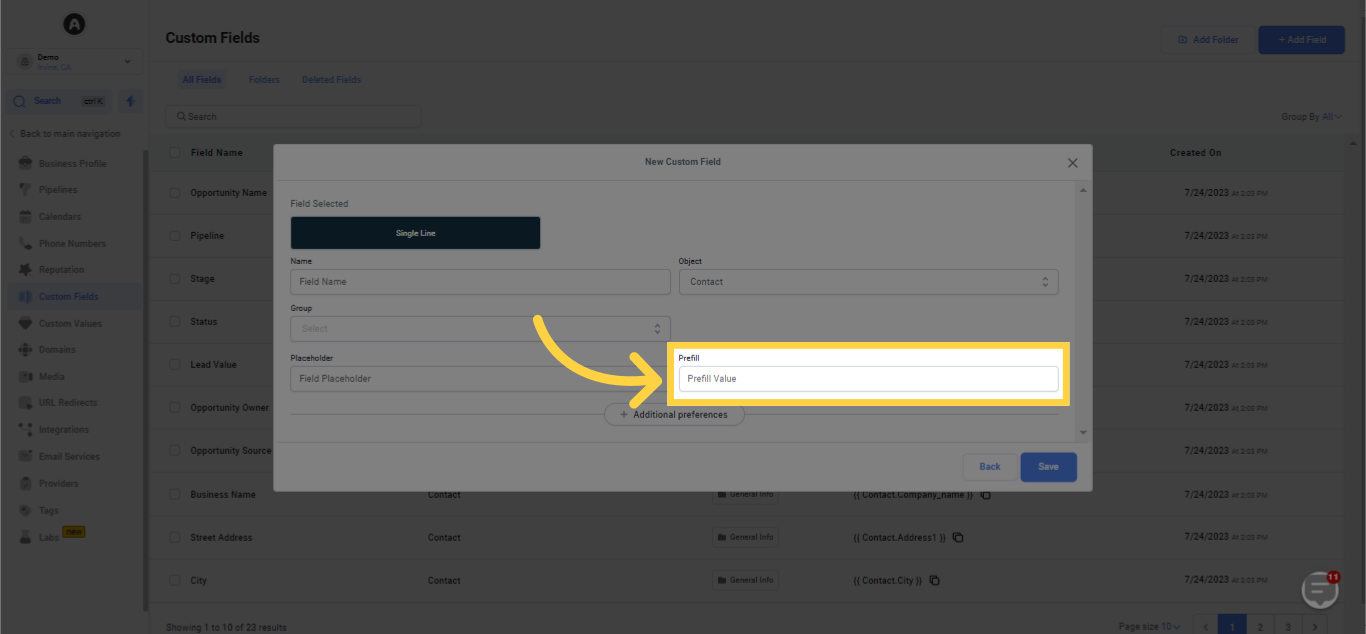Image resolution: width=1366 pixels, height=634 pixels.
Task: Open the Group select dropdown
Action: (x=480, y=328)
